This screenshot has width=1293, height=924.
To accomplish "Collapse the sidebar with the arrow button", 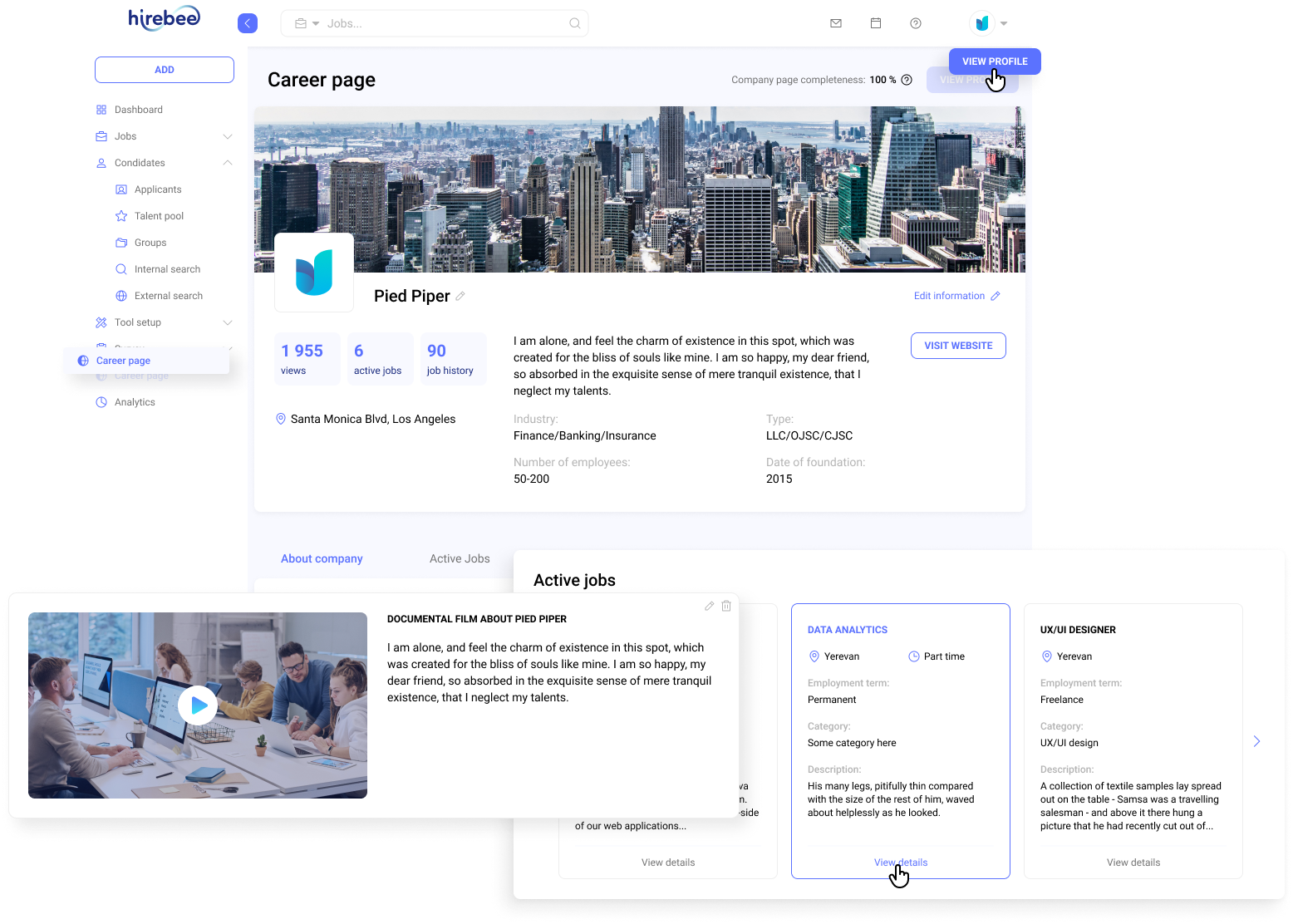I will click(x=247, y=22).
